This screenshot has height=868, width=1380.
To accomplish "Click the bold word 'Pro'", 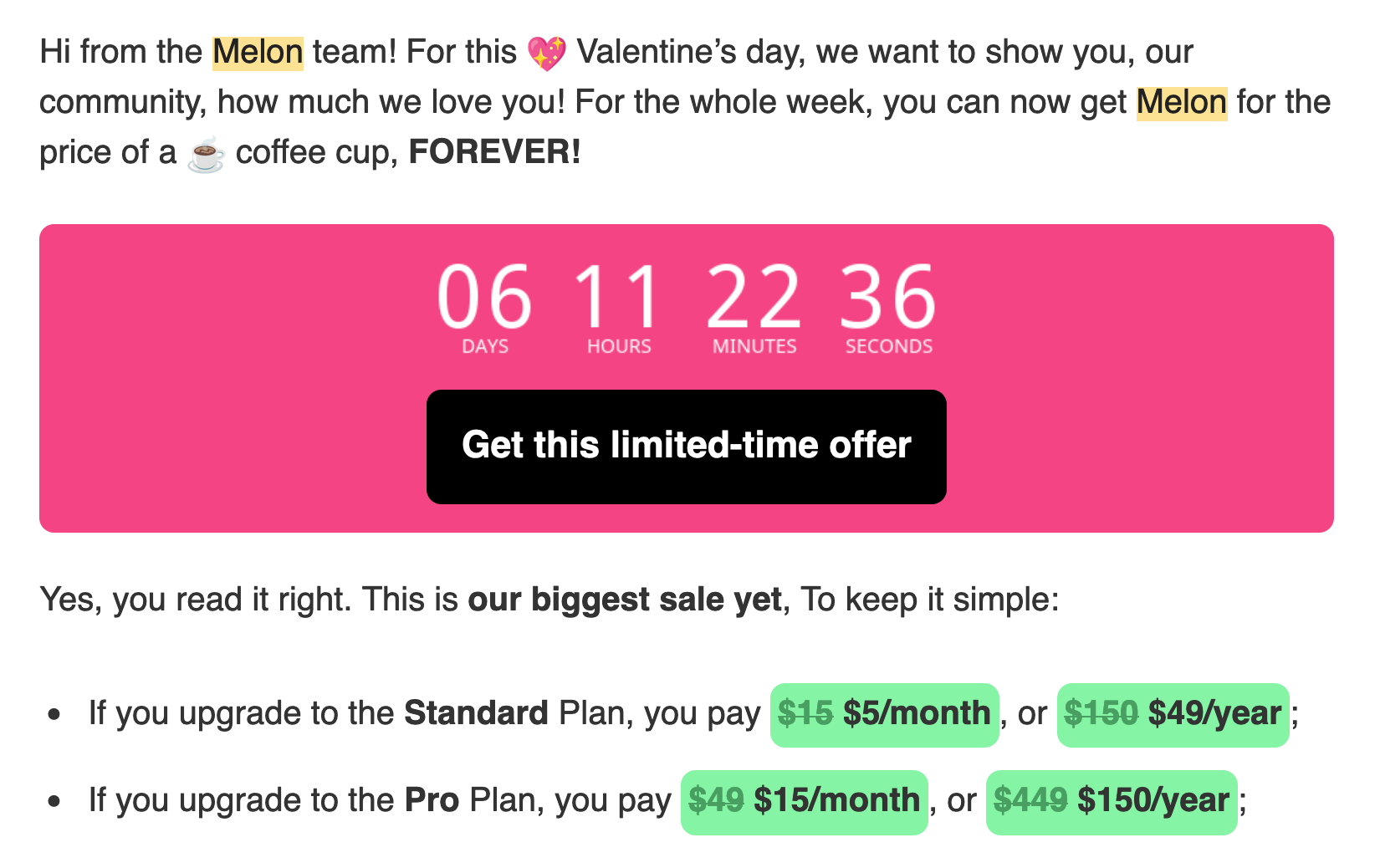I will (x=432, y=800).
